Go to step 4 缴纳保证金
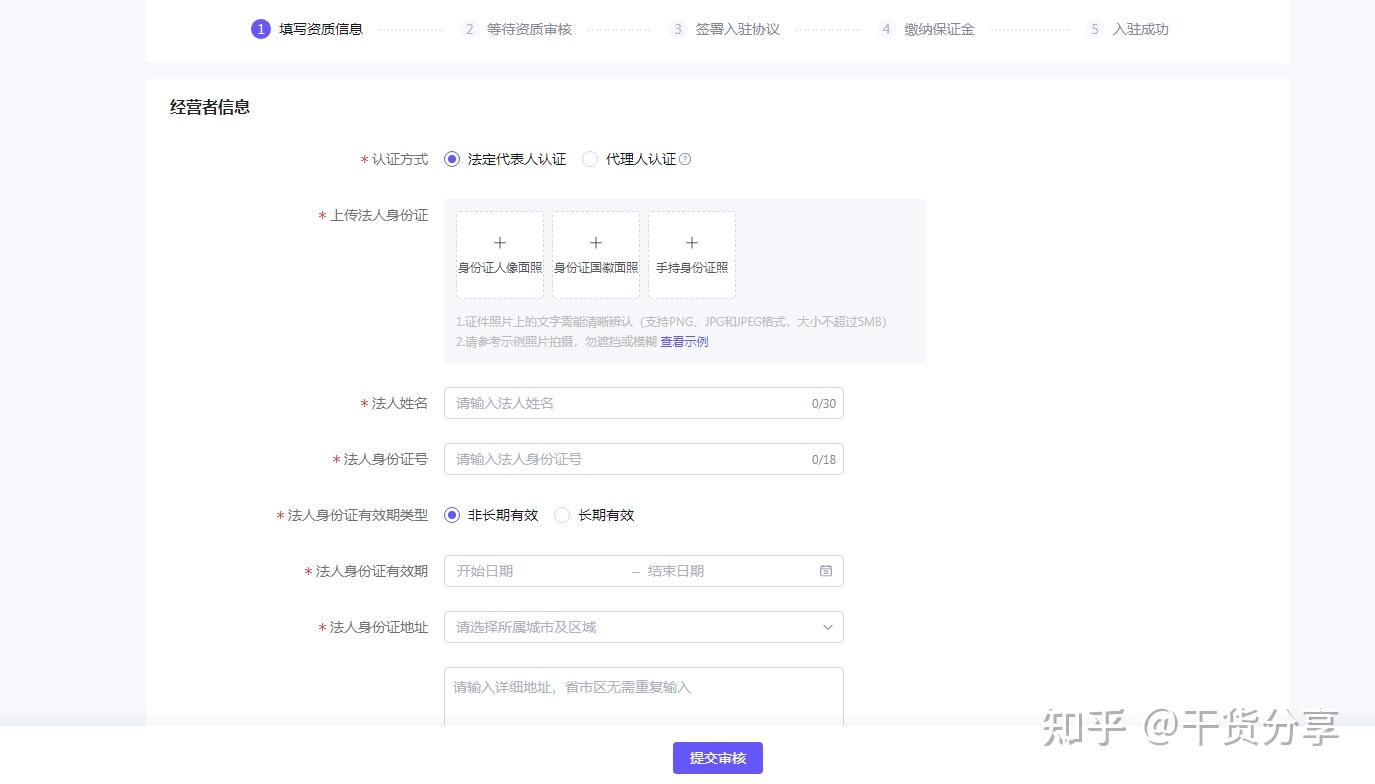The image size is (1375, 784). pyautogui.click(x=926, y=29)
